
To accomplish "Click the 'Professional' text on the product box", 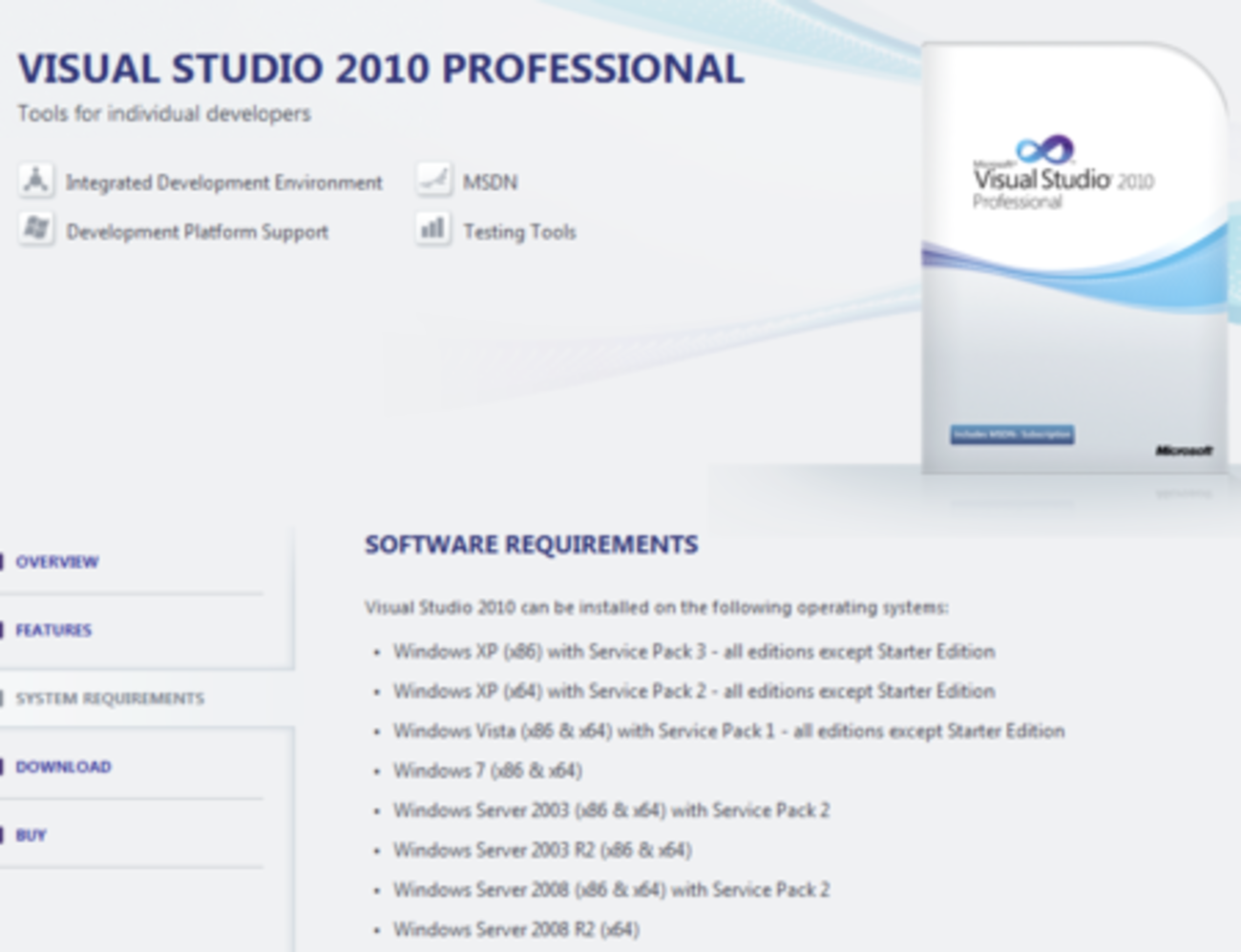I will (x=1018, y=202).
